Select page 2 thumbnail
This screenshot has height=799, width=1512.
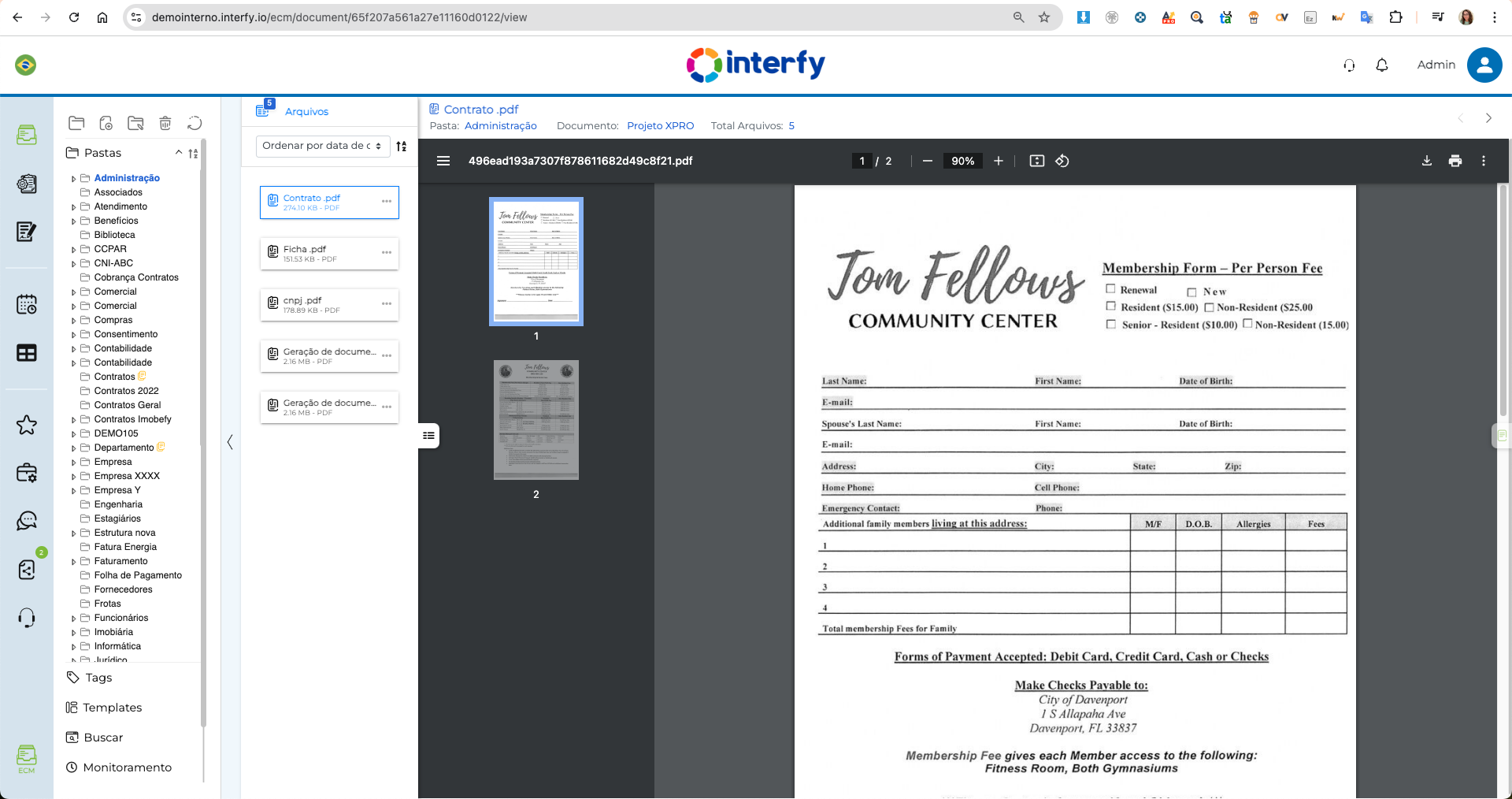pos(536,420)
